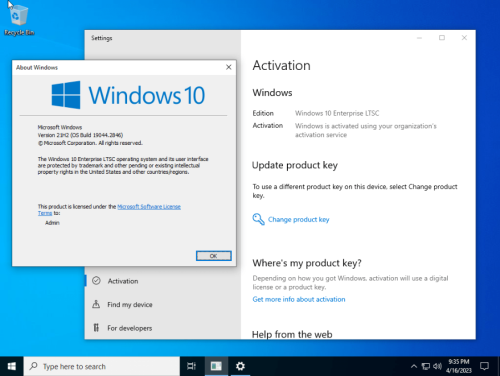Click the activation status organization's service text

coord(366,130)
